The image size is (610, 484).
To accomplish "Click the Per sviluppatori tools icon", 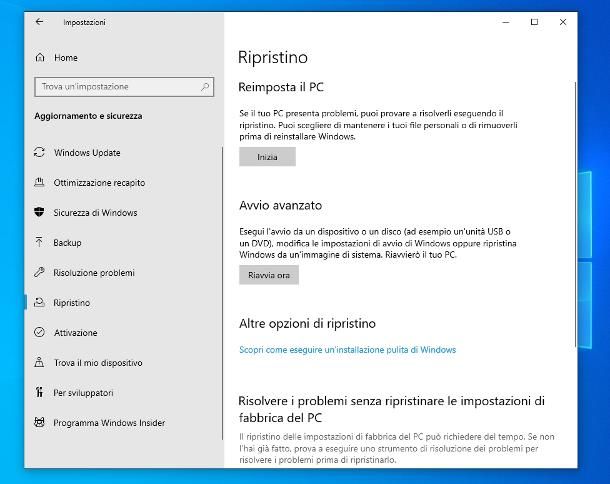I will click(39, 392).
